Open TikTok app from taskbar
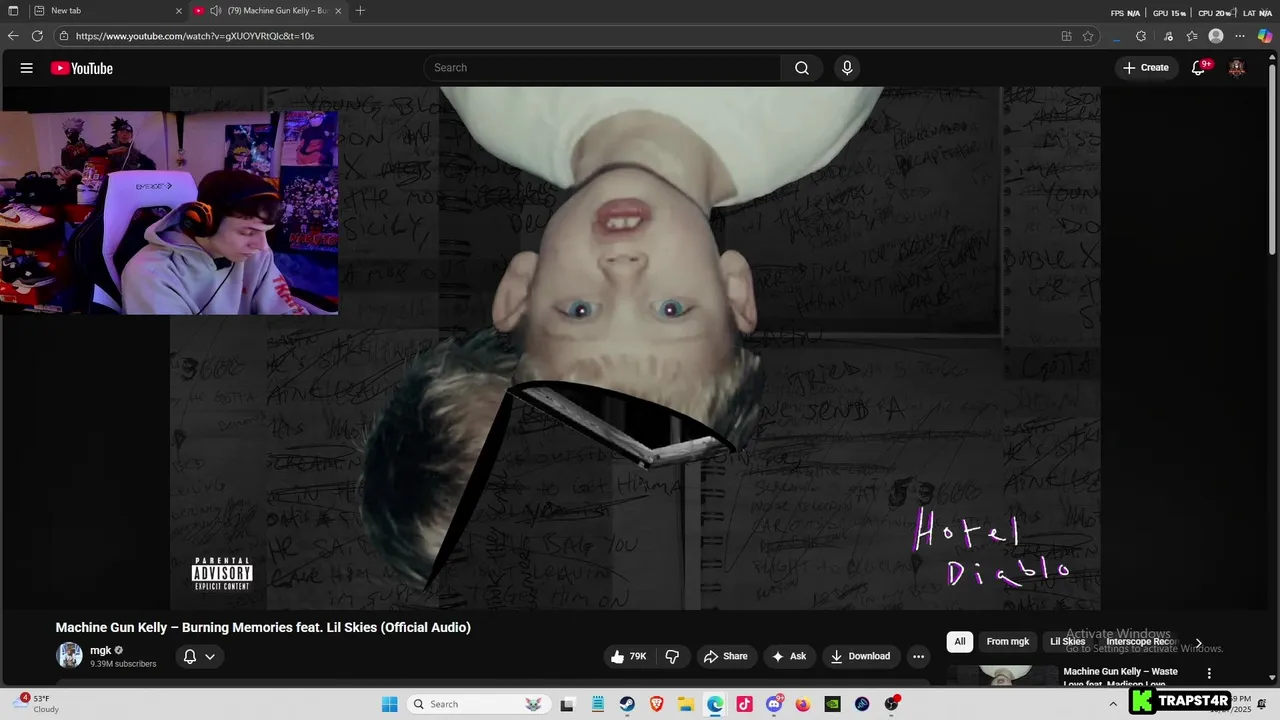The width and height of the screenshot is (1280, 720). 744,704
